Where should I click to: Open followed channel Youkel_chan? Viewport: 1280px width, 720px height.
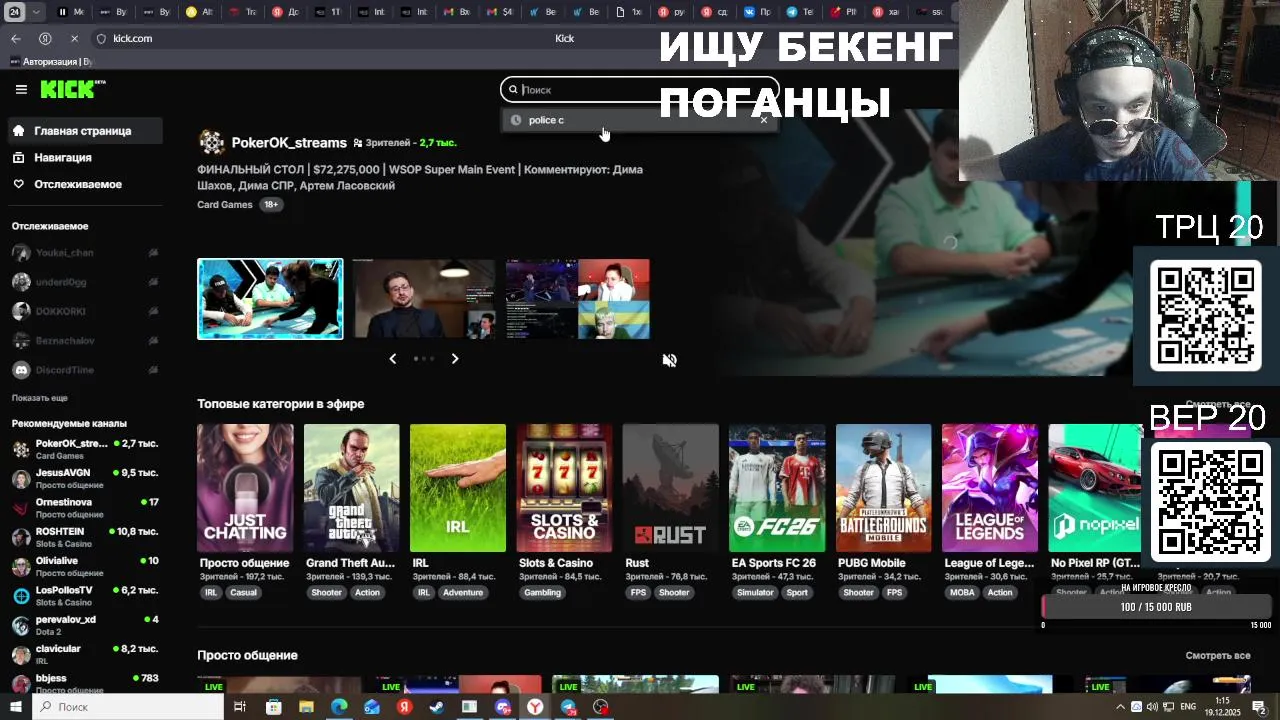tap(85, 253)
